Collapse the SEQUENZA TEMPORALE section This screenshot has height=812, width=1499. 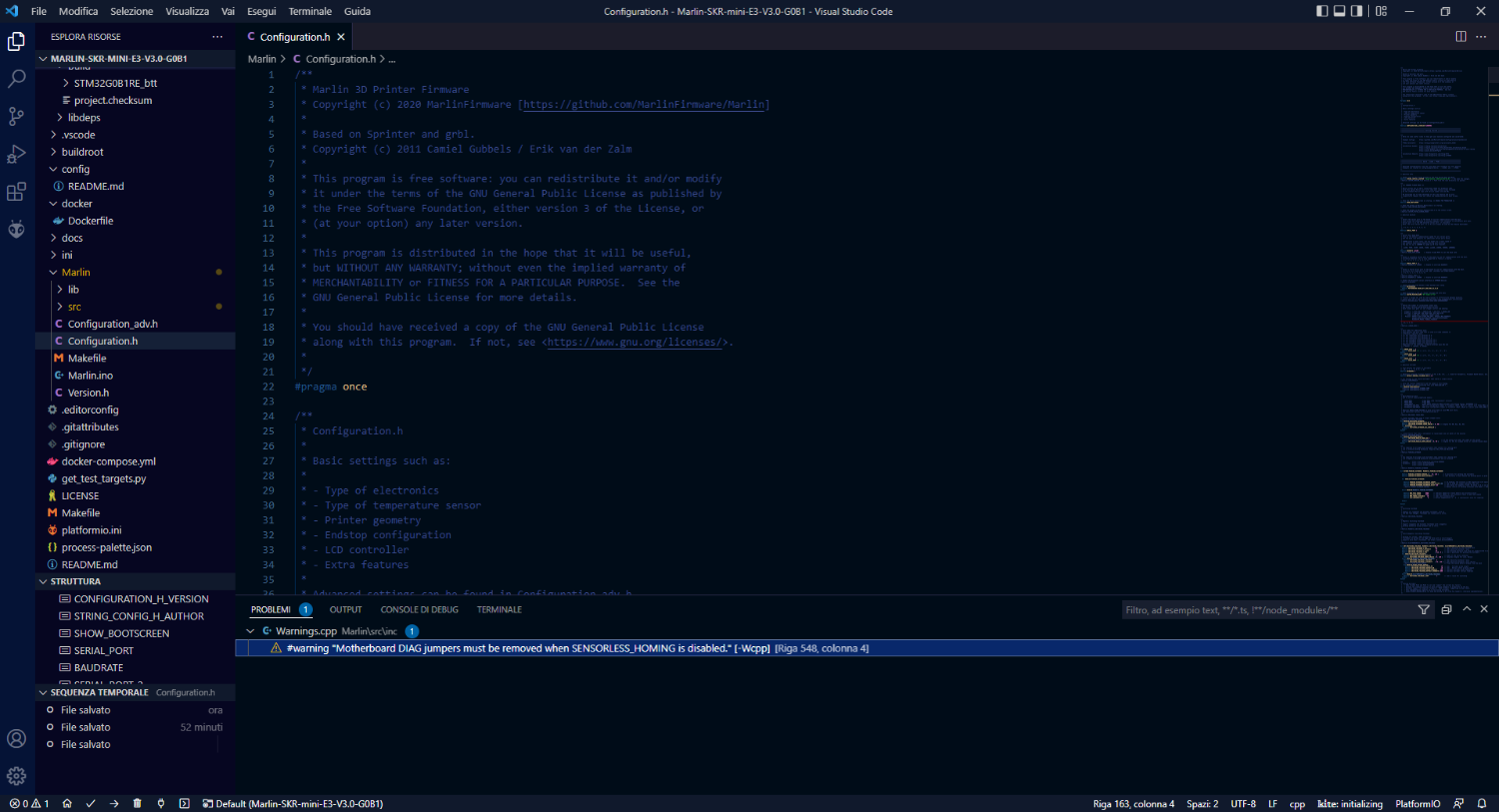(x=135, y=692)
